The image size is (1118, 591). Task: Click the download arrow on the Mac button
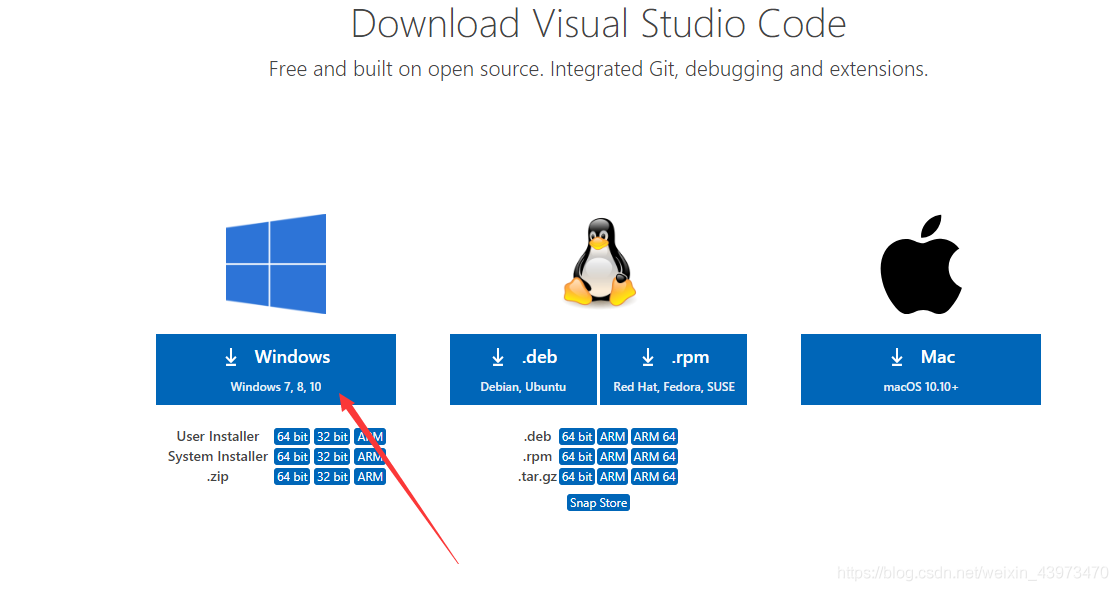(x=897, y=357)
